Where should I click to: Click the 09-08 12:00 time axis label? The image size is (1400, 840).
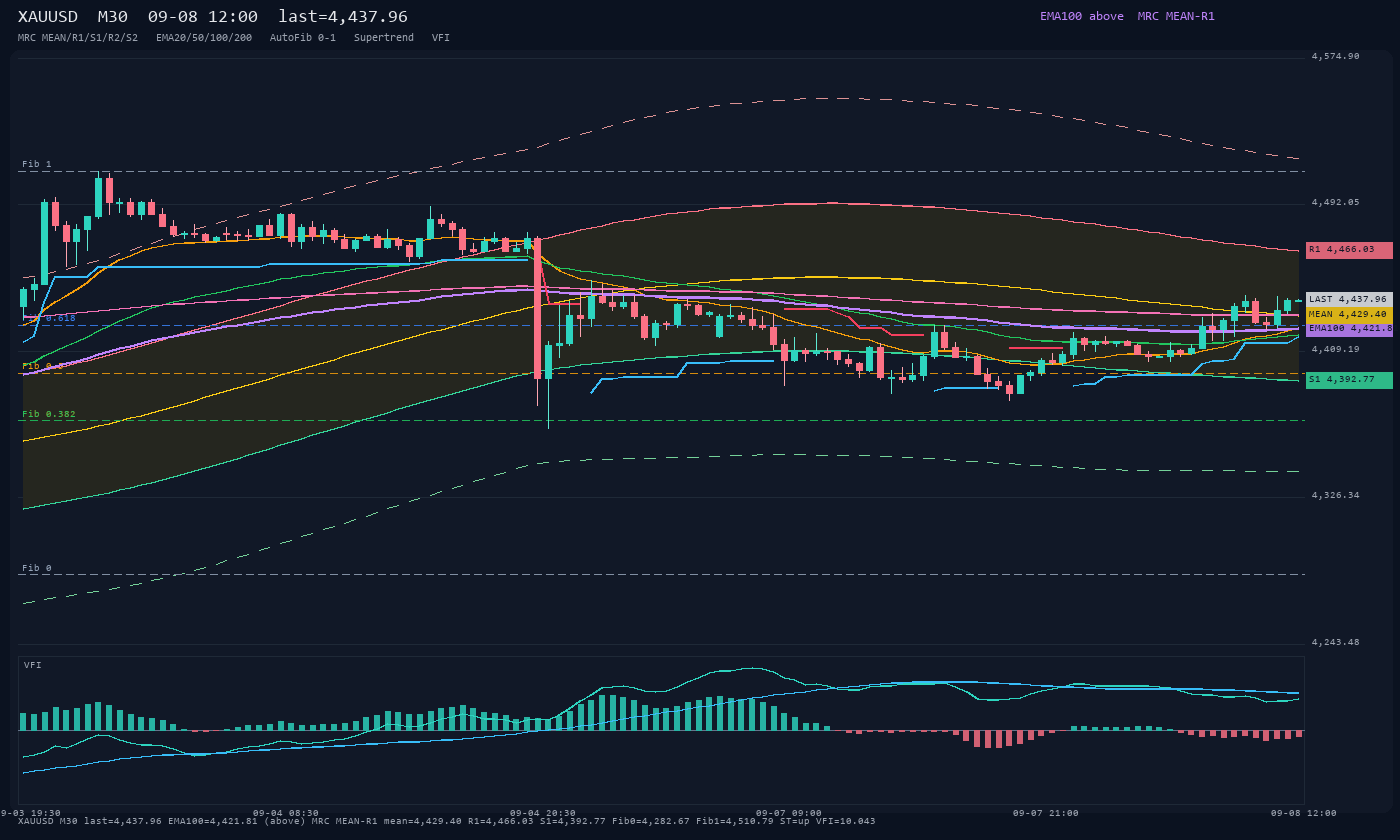1304,813
